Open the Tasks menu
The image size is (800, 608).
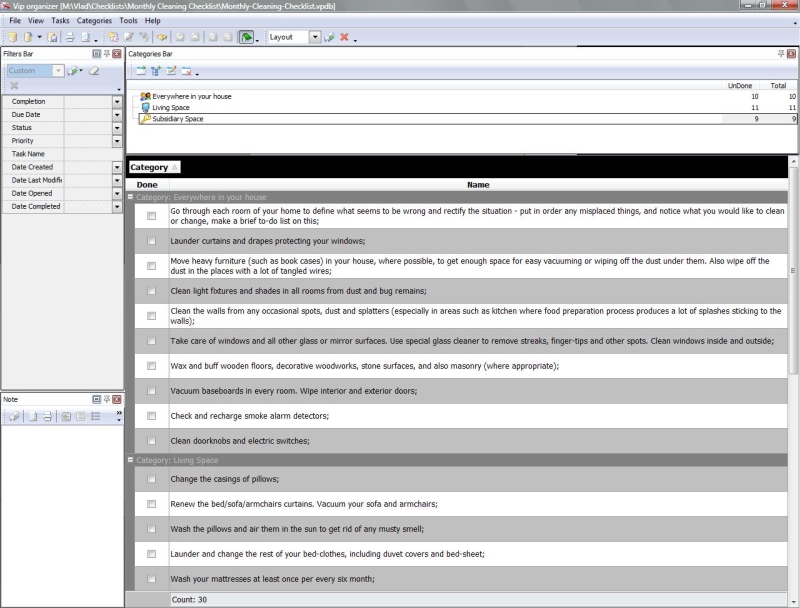tap(60, 20)
